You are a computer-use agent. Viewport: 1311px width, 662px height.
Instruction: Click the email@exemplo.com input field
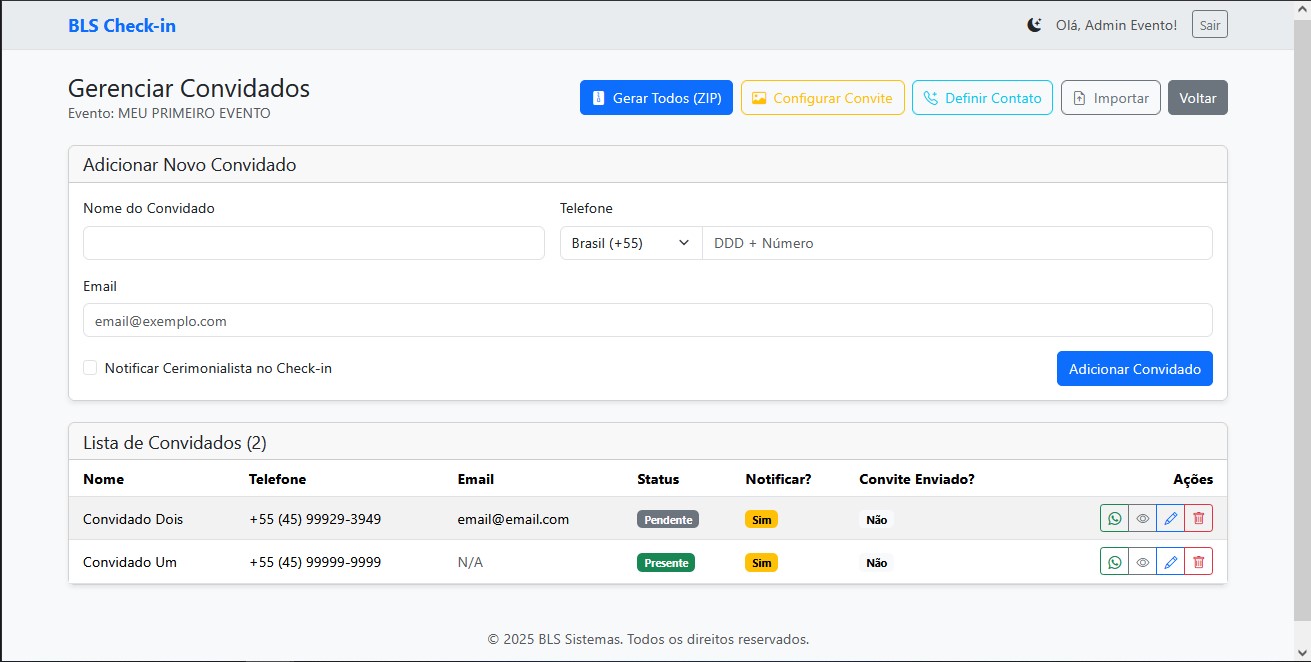(x=646, y=320)
